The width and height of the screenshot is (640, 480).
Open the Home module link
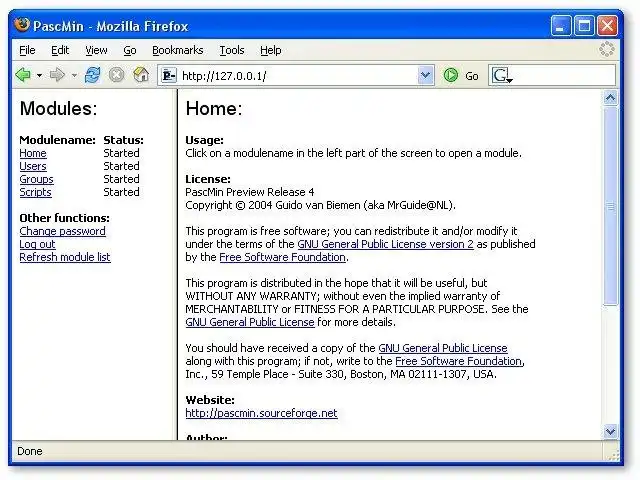33,153
